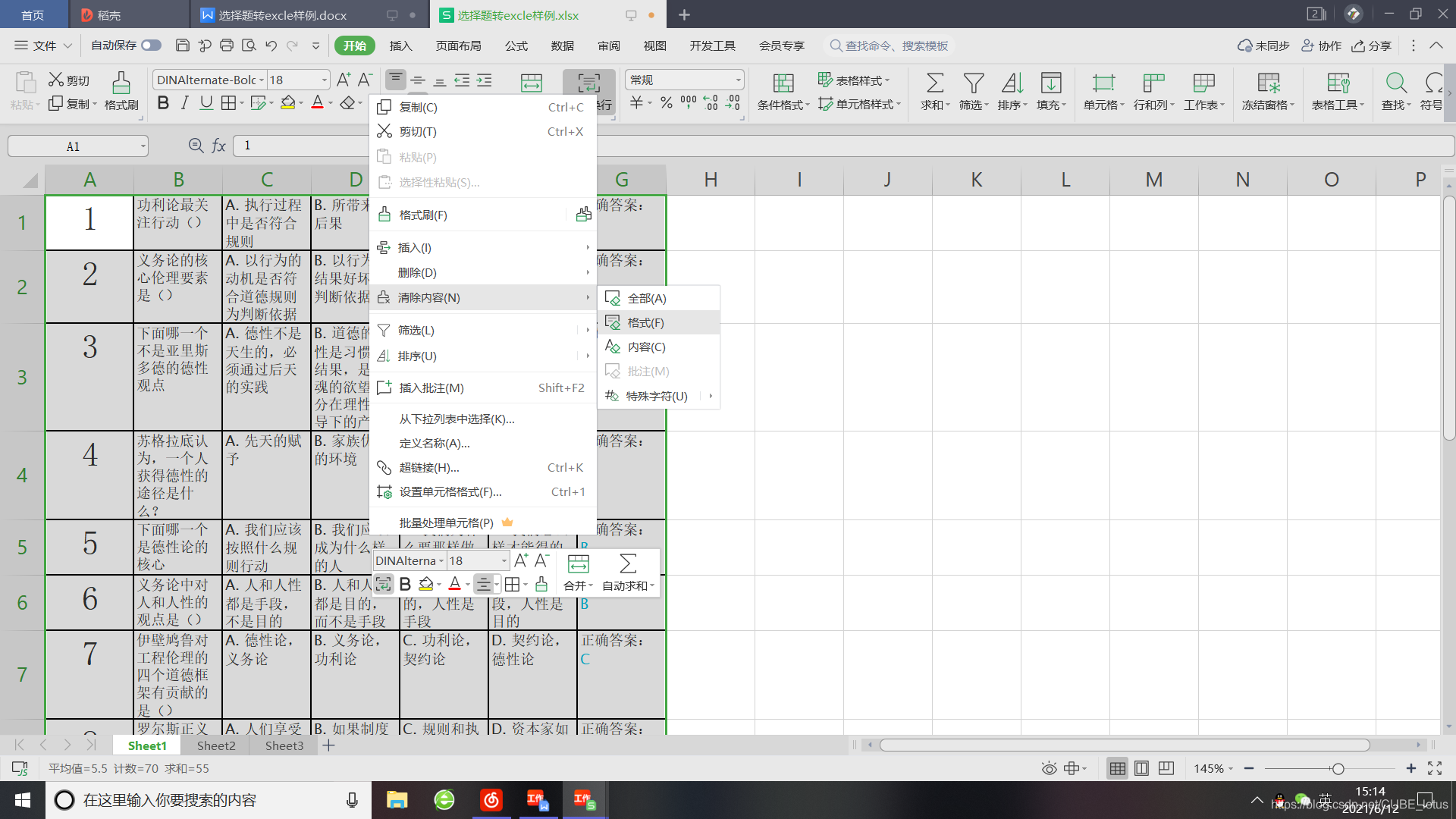Open new document tab plus button
Viewport: 1456px width, 819px height.
click(x=684, y=14)
